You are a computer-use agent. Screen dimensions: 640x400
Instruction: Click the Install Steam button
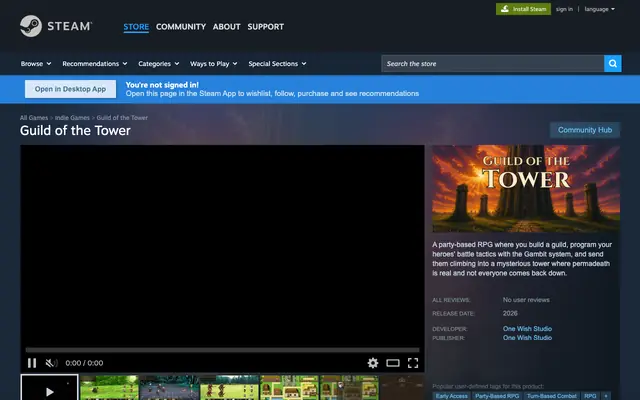(523, 9)
